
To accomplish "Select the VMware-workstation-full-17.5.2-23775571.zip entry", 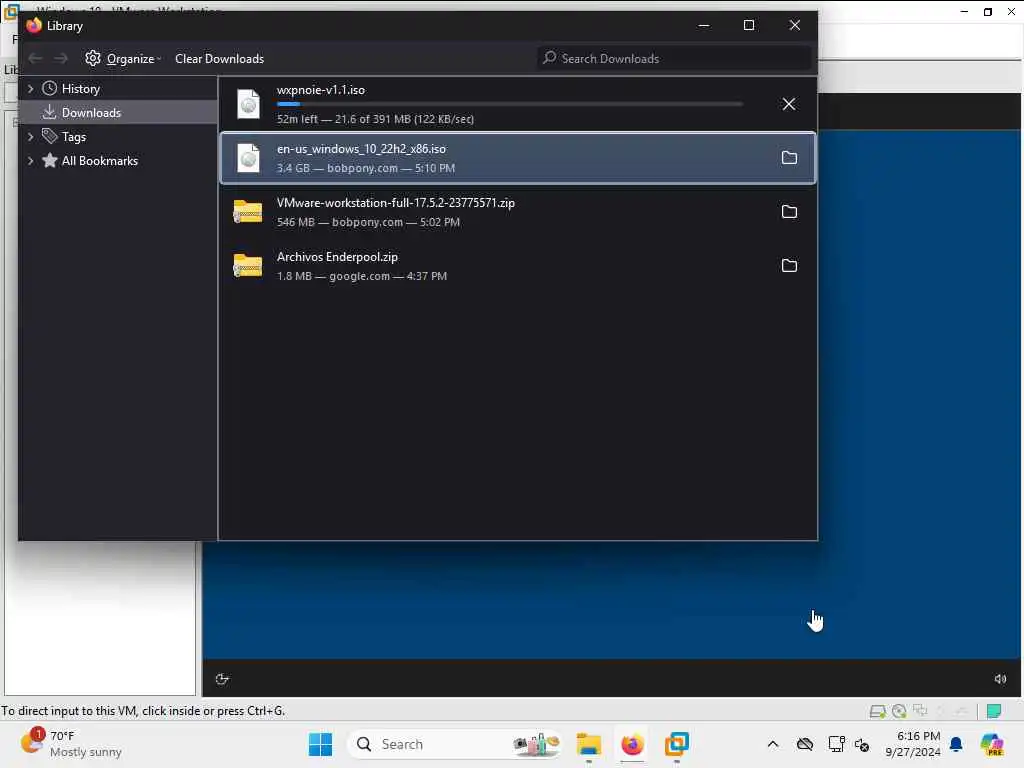I will [517, 212].
